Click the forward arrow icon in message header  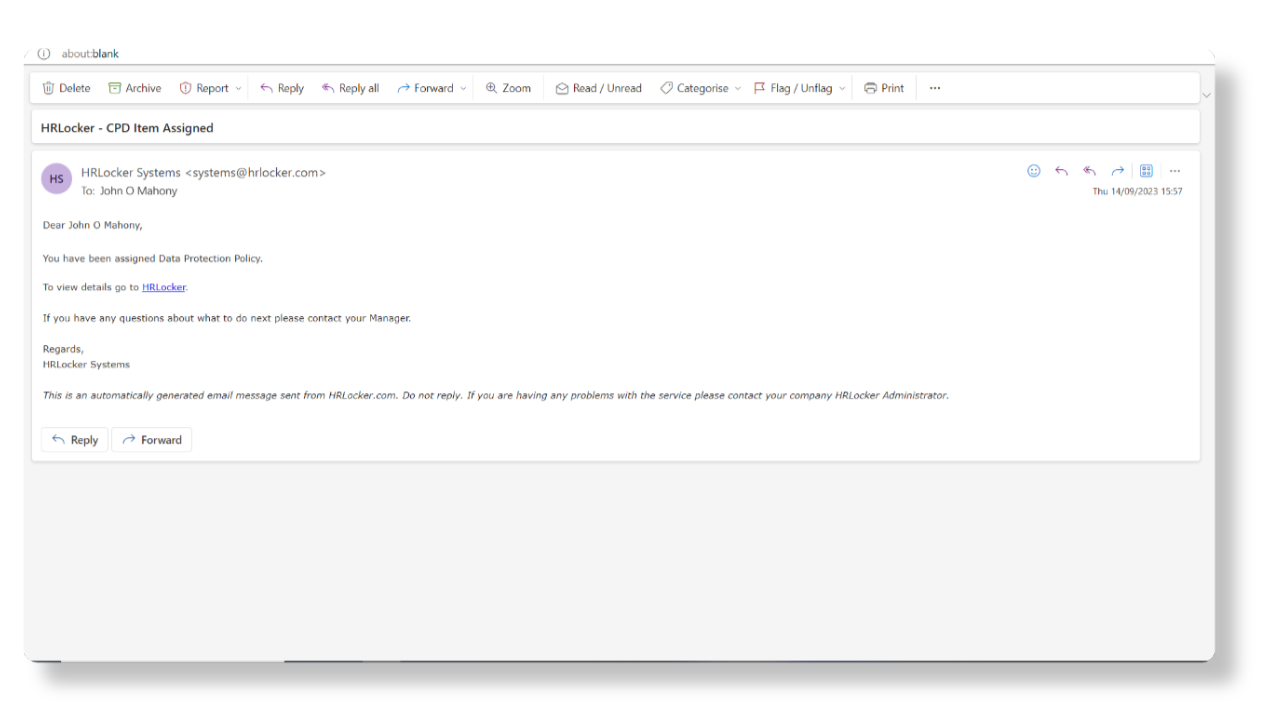point(1118,171)
